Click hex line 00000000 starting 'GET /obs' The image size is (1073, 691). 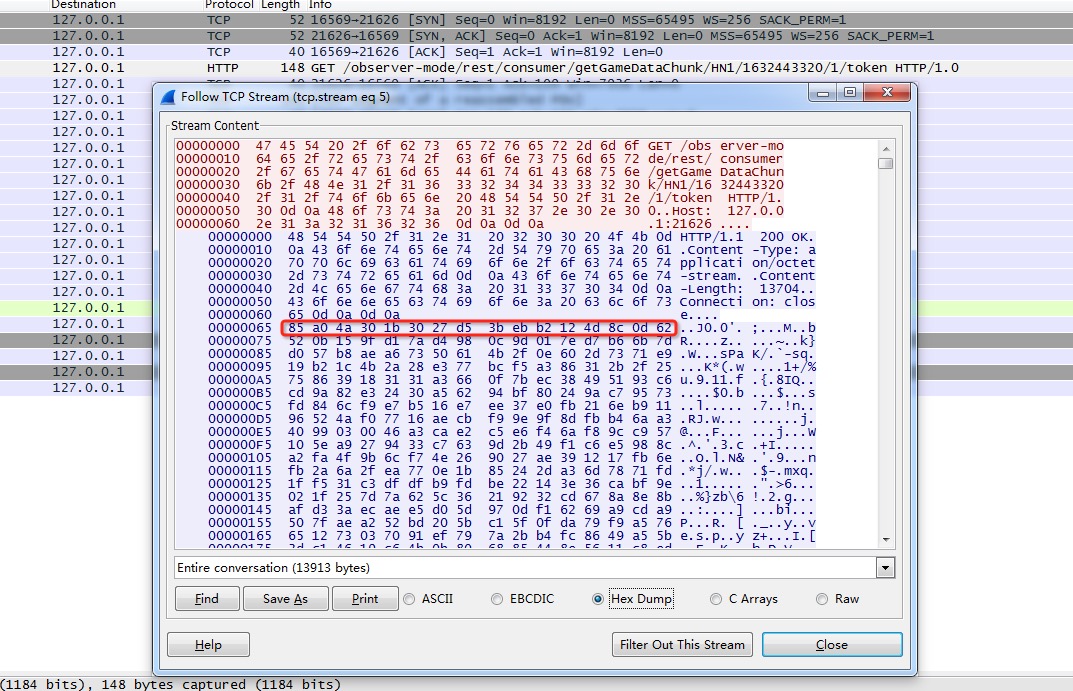pyautogui.click(x=480, y=146)
